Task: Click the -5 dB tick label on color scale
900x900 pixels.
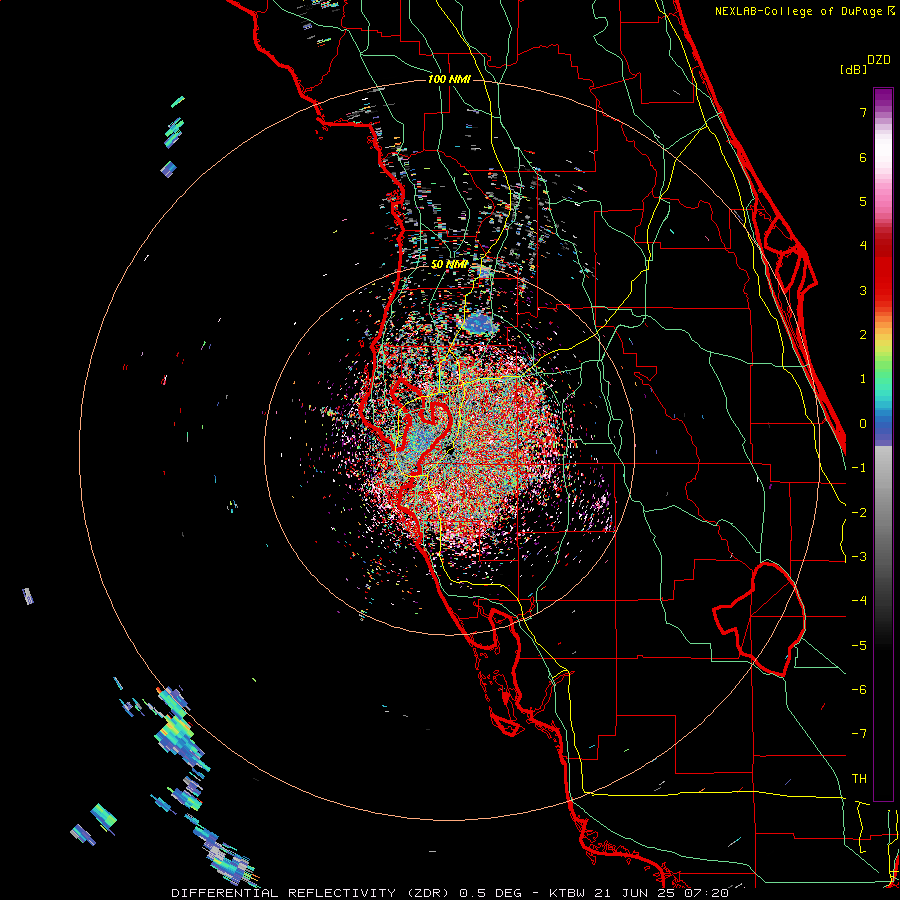Action: (x=859, y=646)
